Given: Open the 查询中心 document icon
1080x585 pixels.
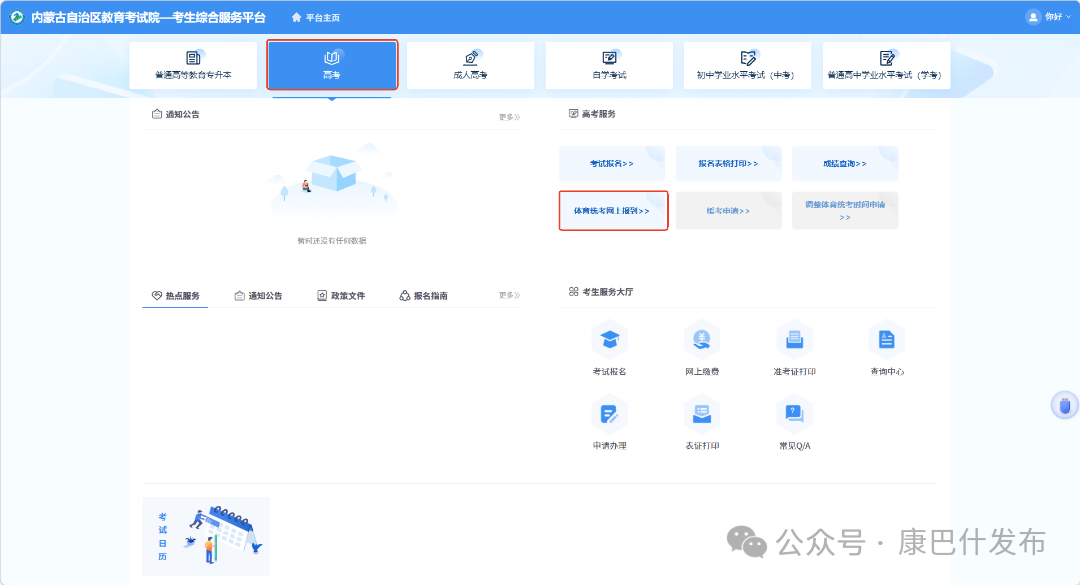Looking at the screenshot, I should pyautogui.click(x=886, y=340).
